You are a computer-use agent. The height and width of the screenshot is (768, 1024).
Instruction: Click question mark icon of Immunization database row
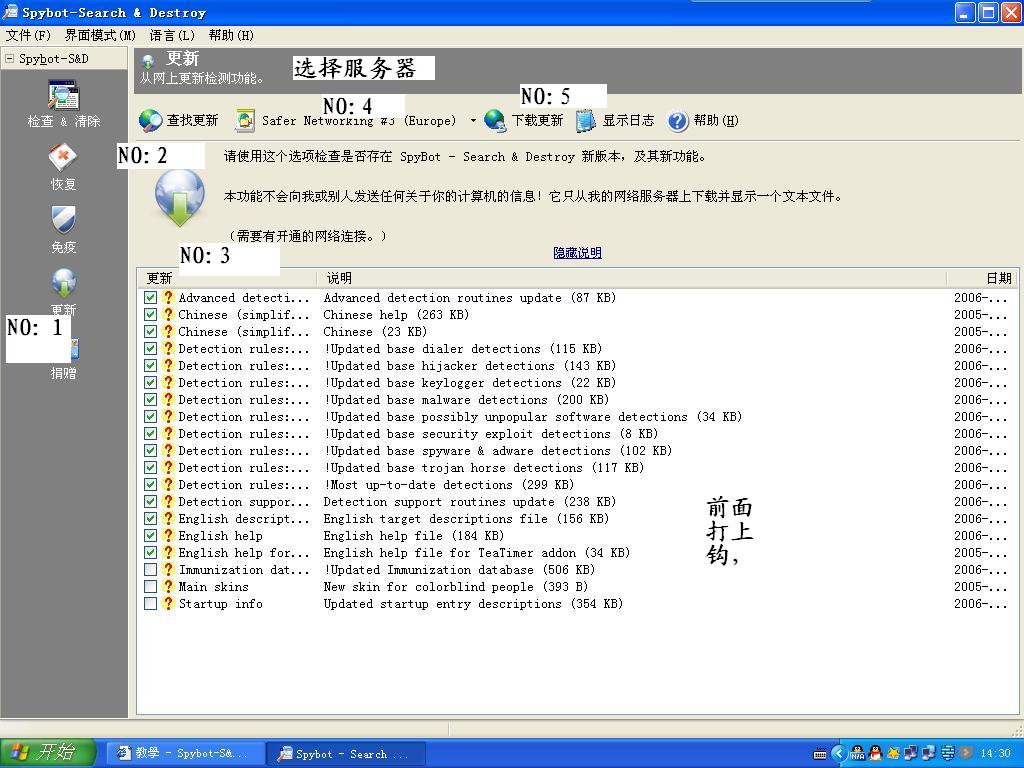click(168, 569)
